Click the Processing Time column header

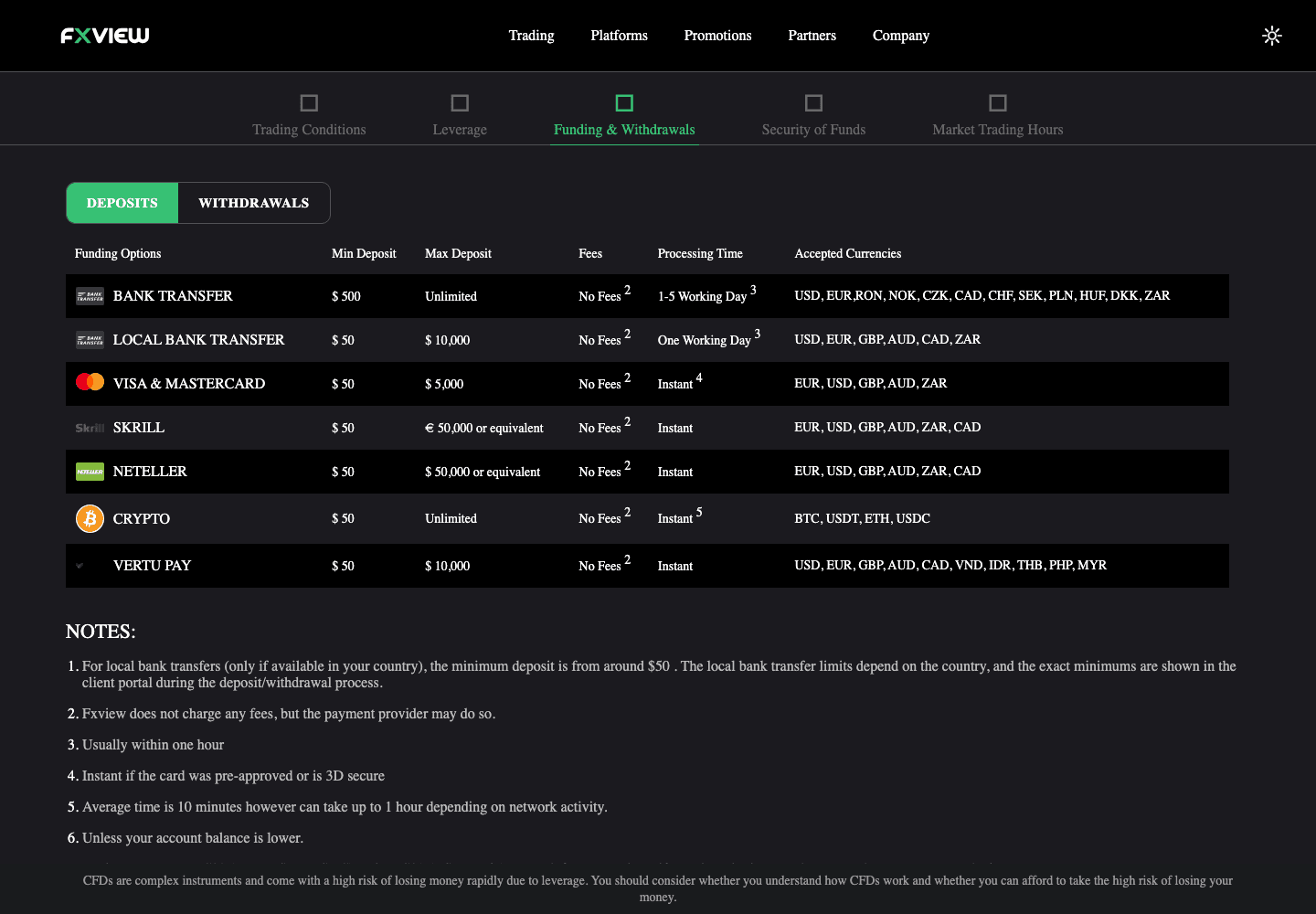click(700, 254)
